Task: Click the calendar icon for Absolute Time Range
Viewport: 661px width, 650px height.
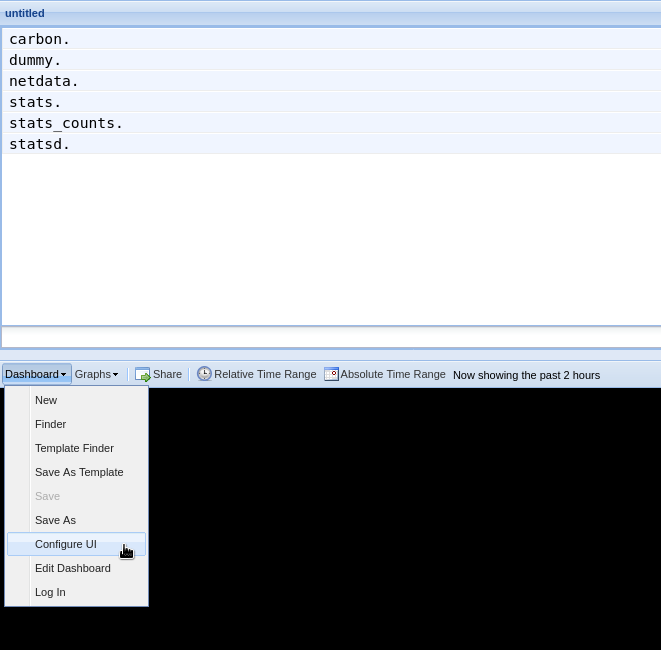Action: pyautogui.click(x=331, y=374)
